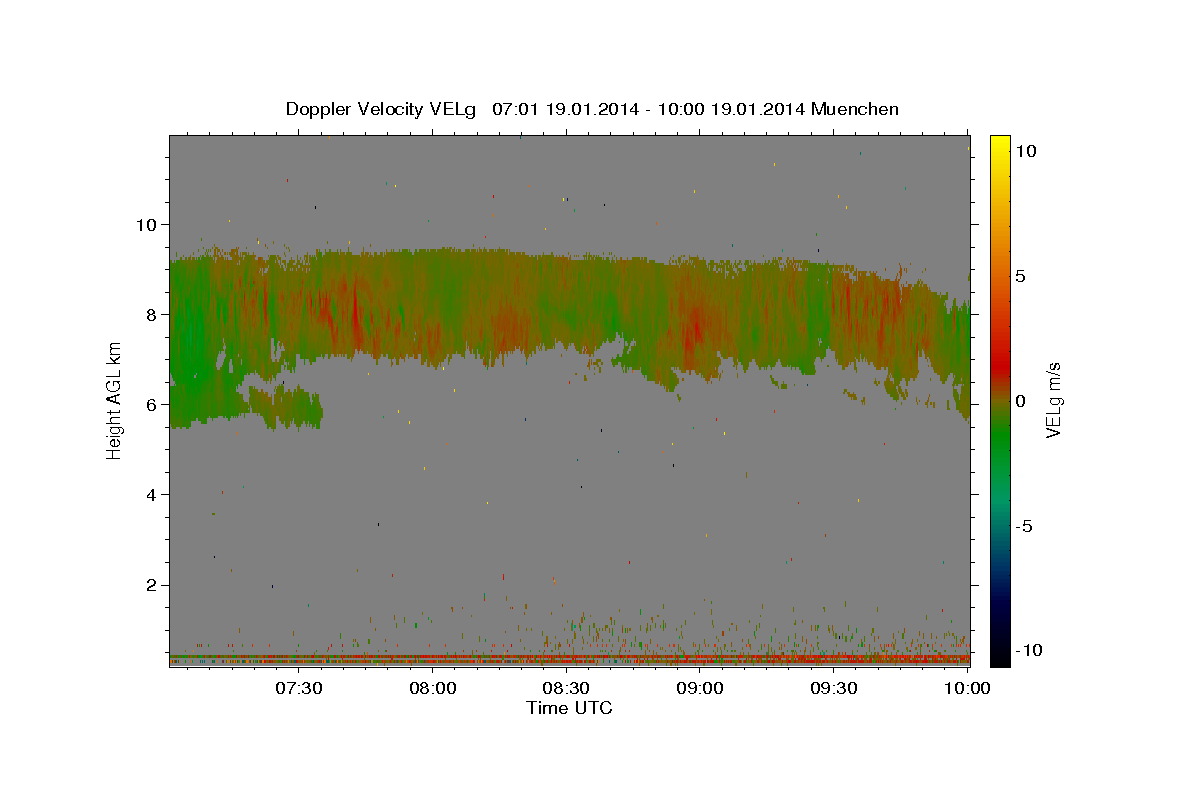Click the black bottom of the colorbar
The height and width of the screenshot is (800, 1200).
[x=999, y=655]
